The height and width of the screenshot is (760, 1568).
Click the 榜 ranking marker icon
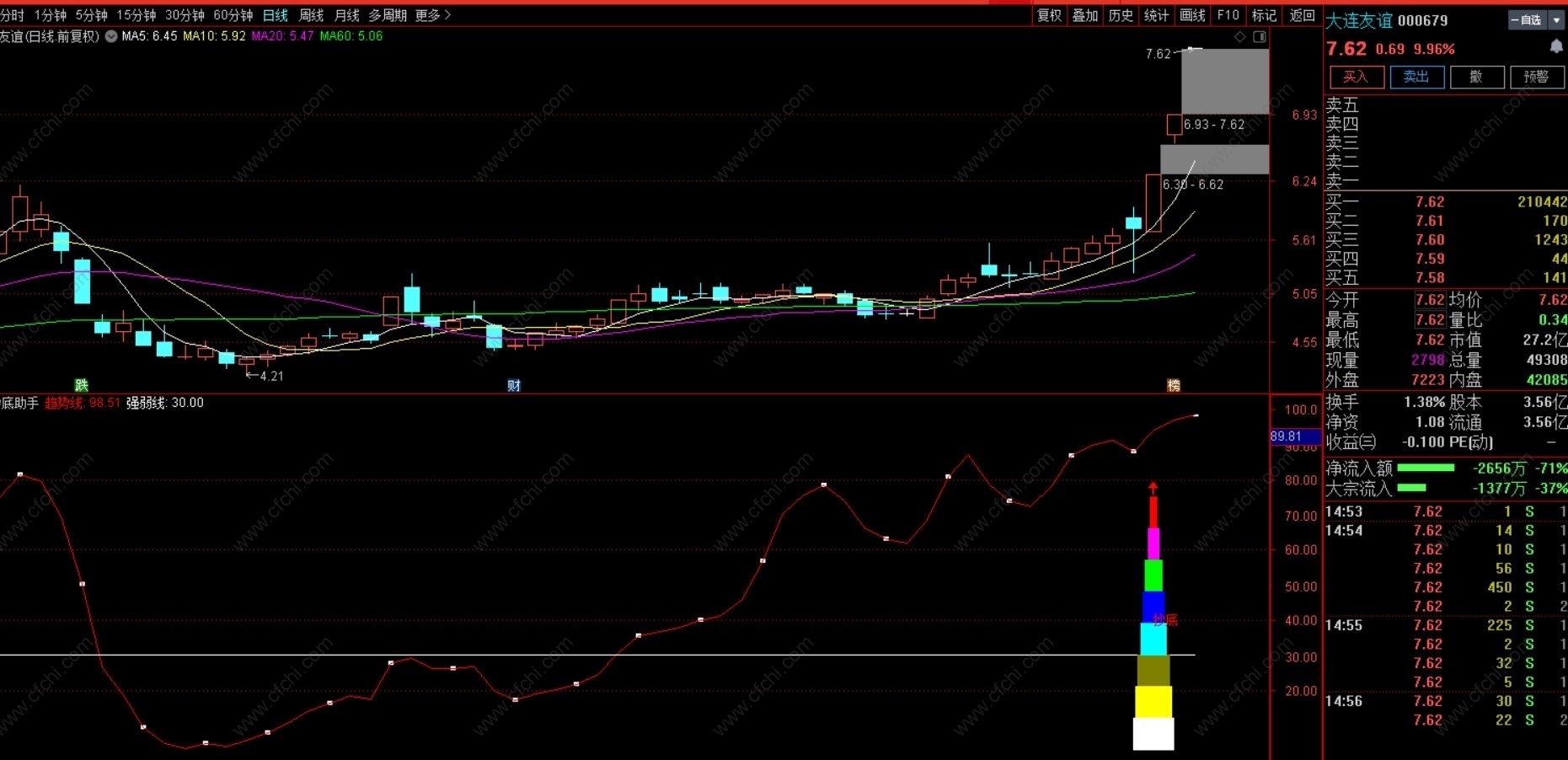pyautogui.click(x=1174, y=385)
